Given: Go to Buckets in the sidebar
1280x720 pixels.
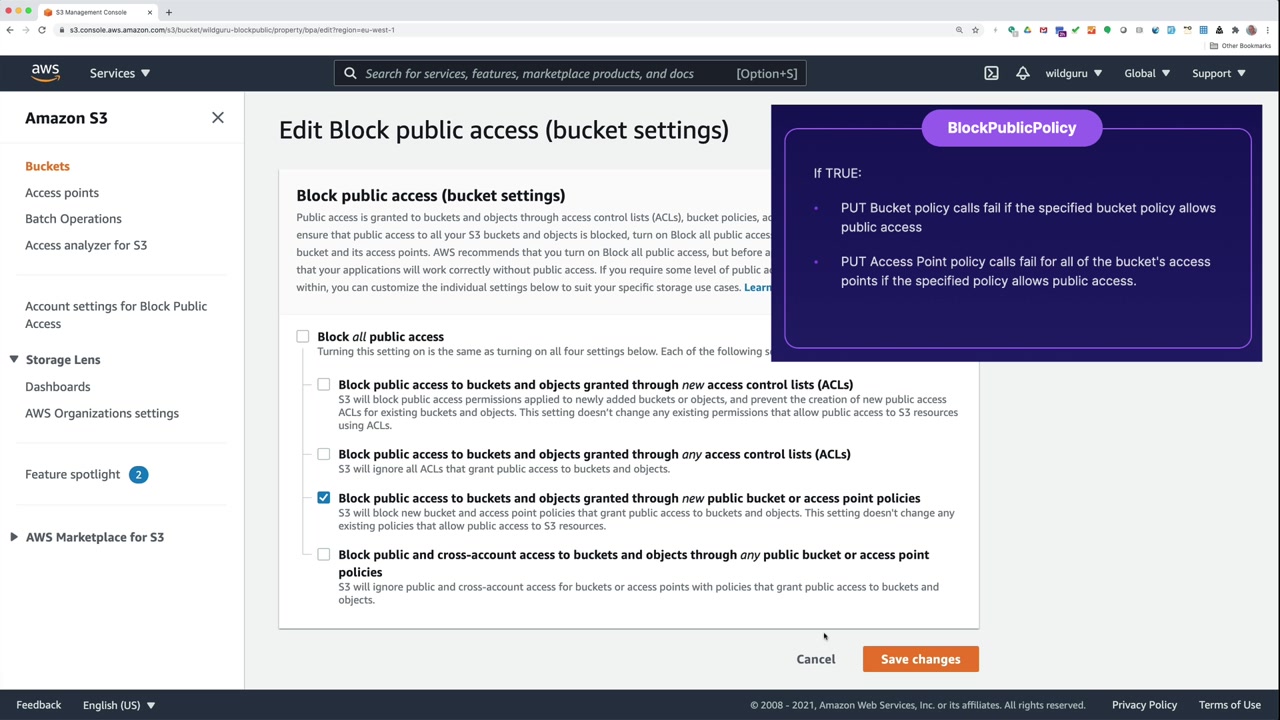Looking at the screenshot, I should pyautogui.click(x=47, y=166).
